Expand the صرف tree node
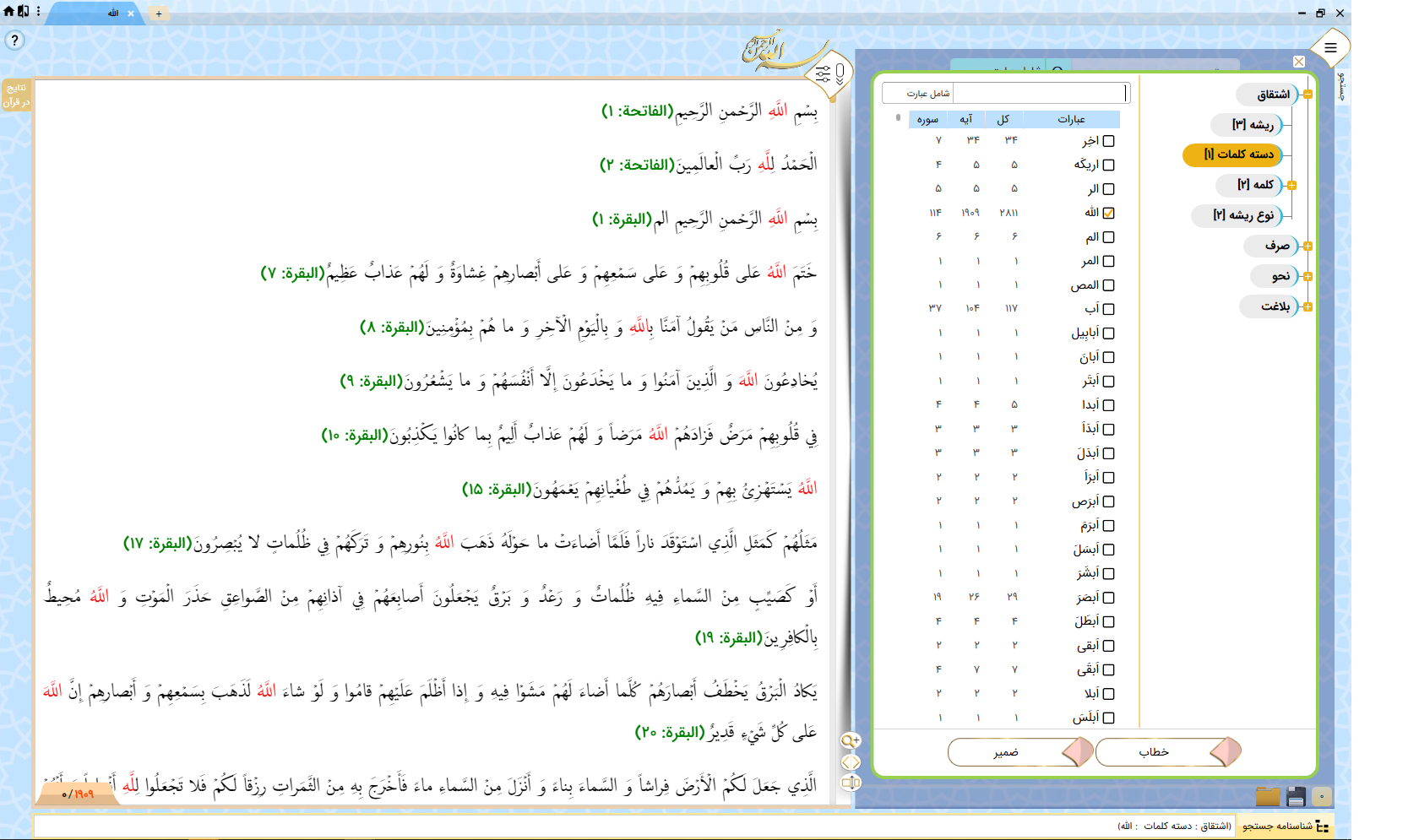Image resolution: width=1419 pixels, height=840 pixels. click(1308, 247)
